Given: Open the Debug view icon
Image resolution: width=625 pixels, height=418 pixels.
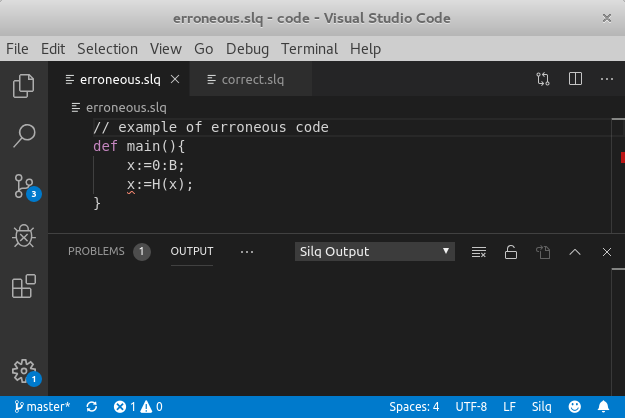Looking at the screenshot, I should tap(23, 236).
